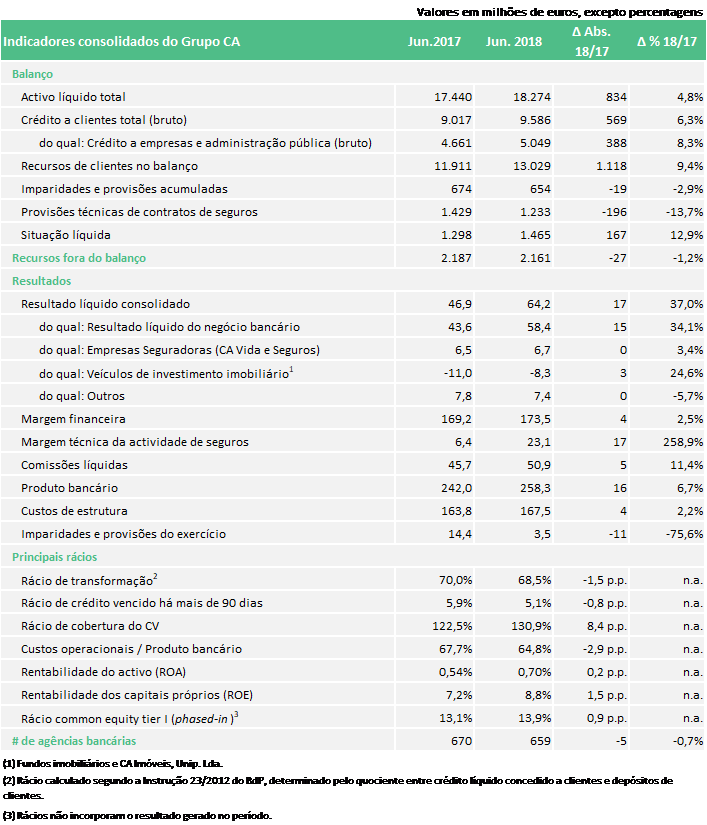
Task: Select the Activo líquido total row label
Action: (x=73, y=97)
